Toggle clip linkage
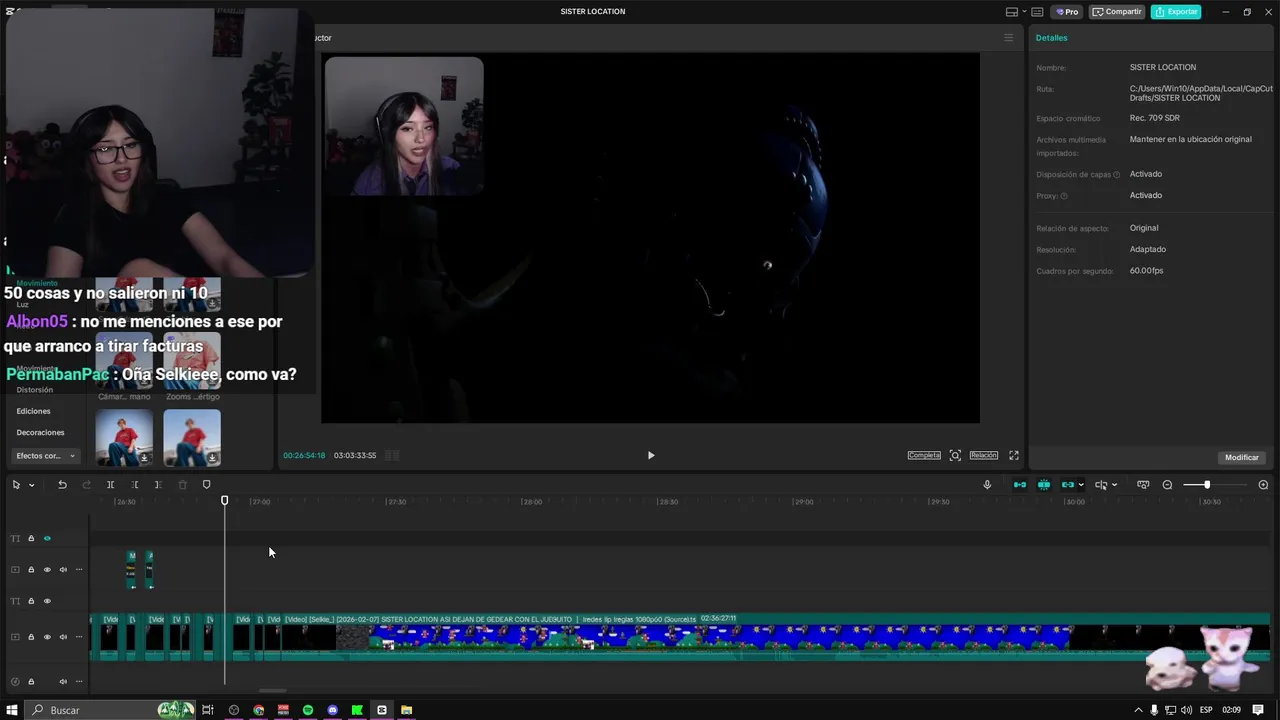1280x720 pixels. click(1067, 485)
